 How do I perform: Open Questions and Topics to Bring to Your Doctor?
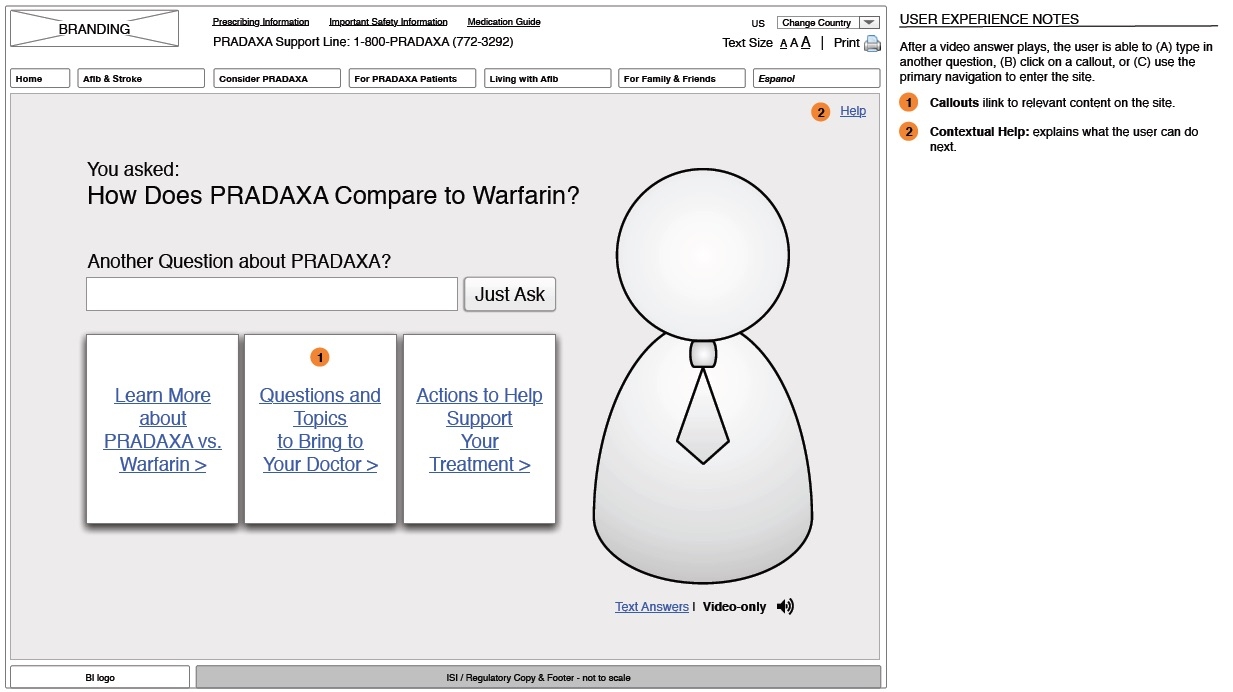[x=321, y=430]
